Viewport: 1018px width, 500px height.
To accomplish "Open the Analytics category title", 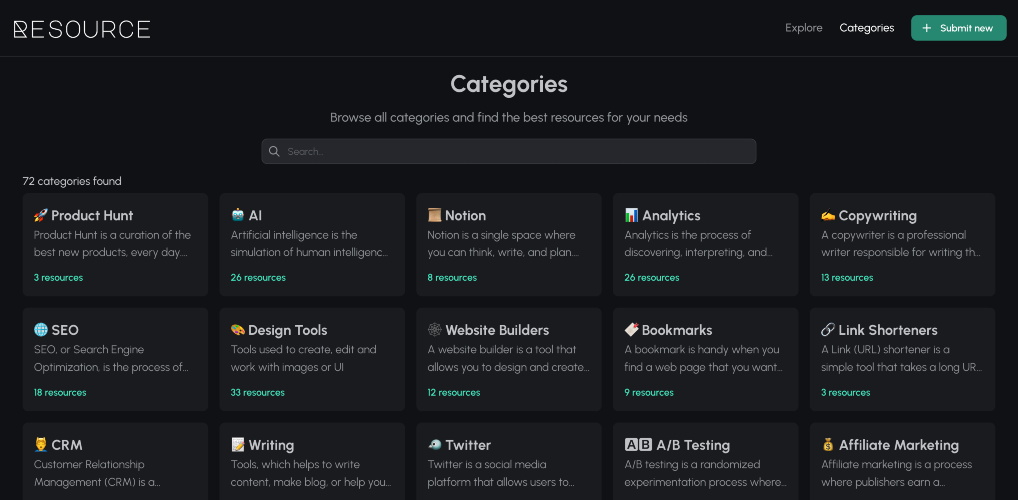I will coord(671,216).
